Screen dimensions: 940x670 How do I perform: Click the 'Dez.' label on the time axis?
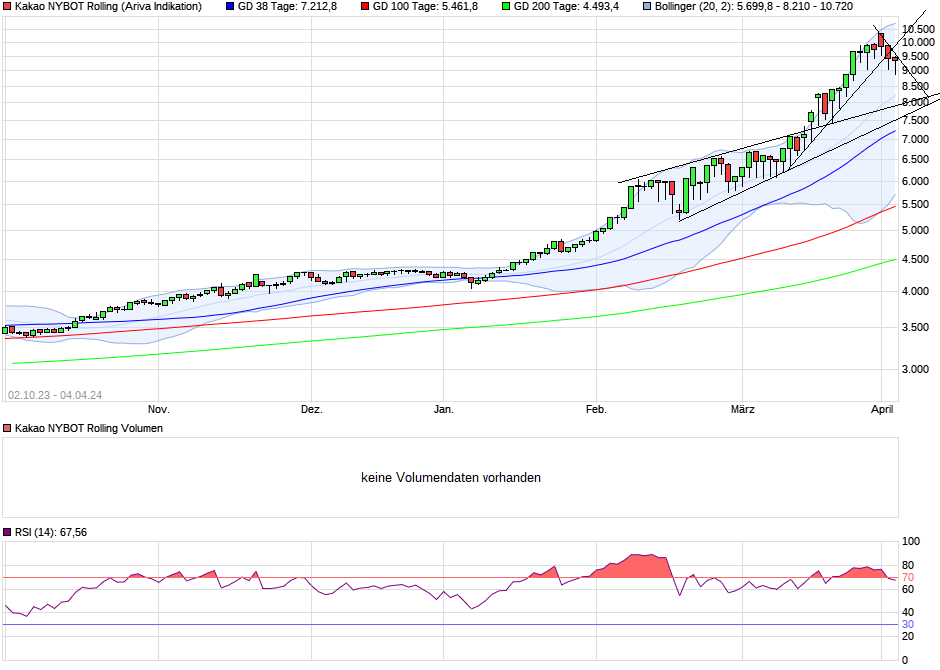[x=312, y=409]
